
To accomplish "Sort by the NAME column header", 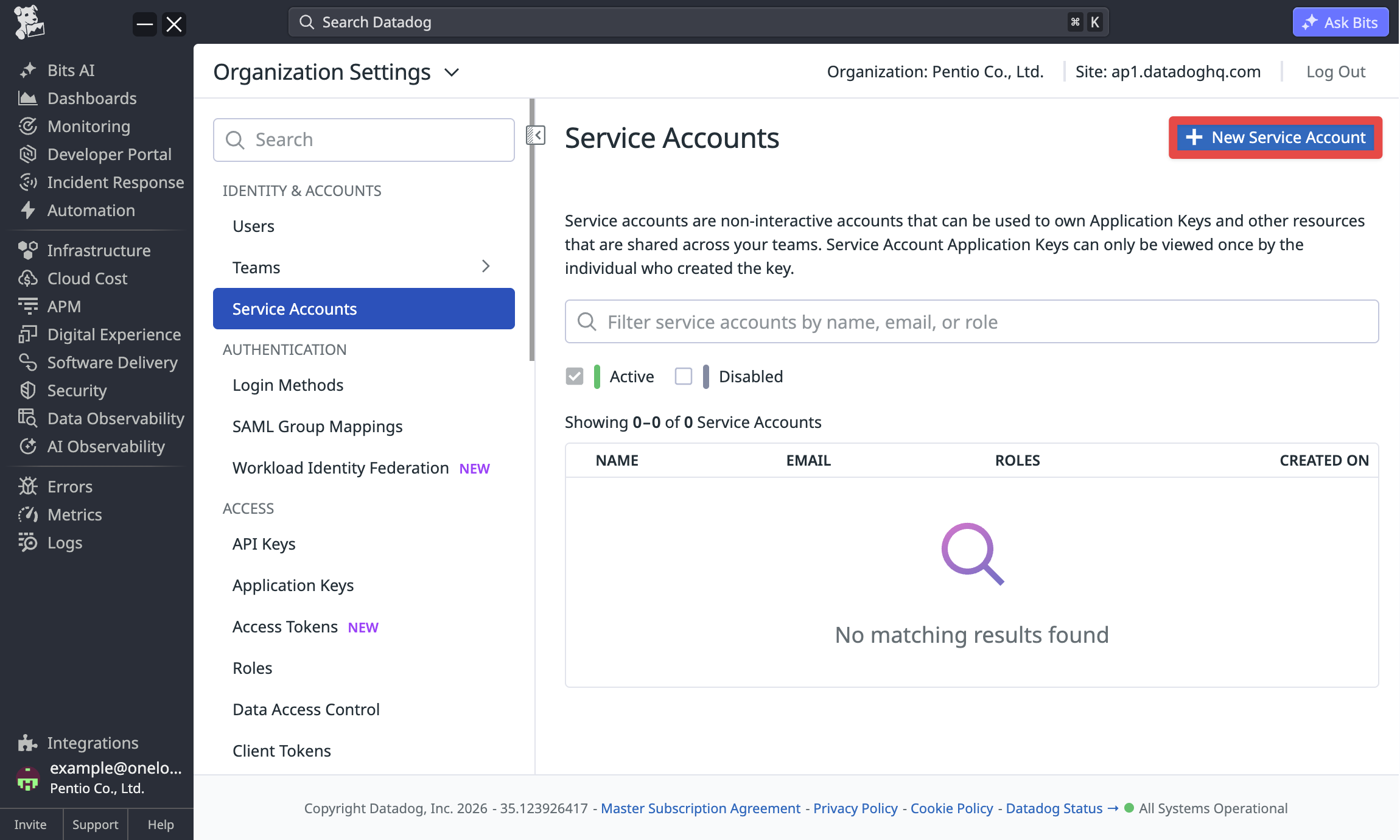I will click(617, 461).
